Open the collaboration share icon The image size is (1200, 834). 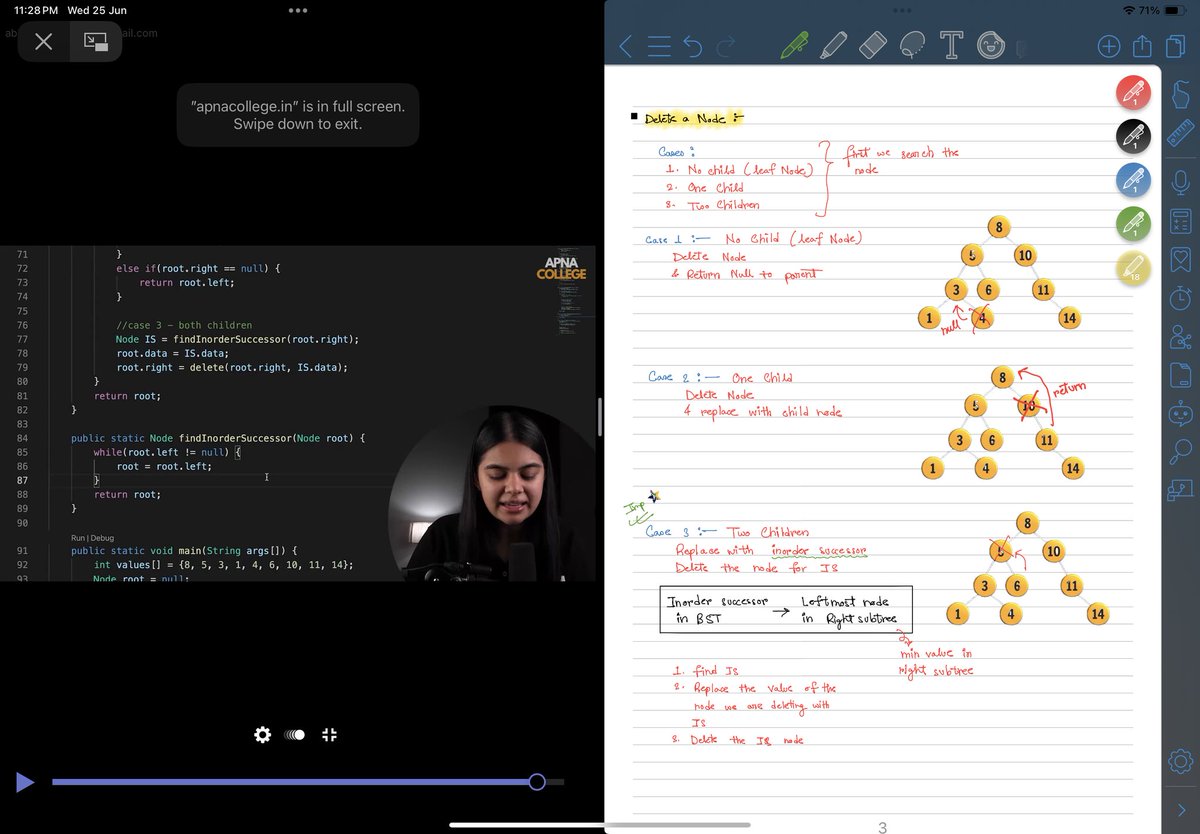coord(1180,337)
